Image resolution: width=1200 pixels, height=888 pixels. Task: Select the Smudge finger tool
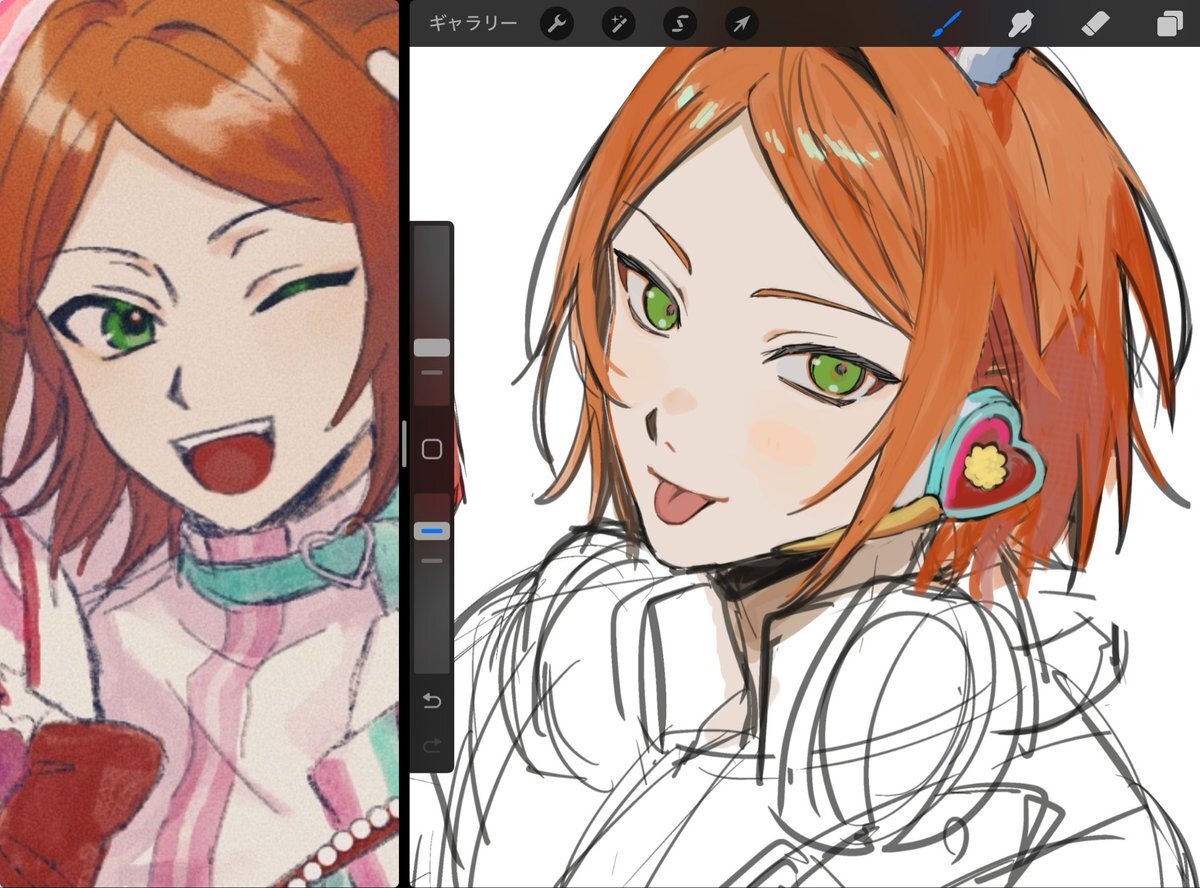point(1021,23)
